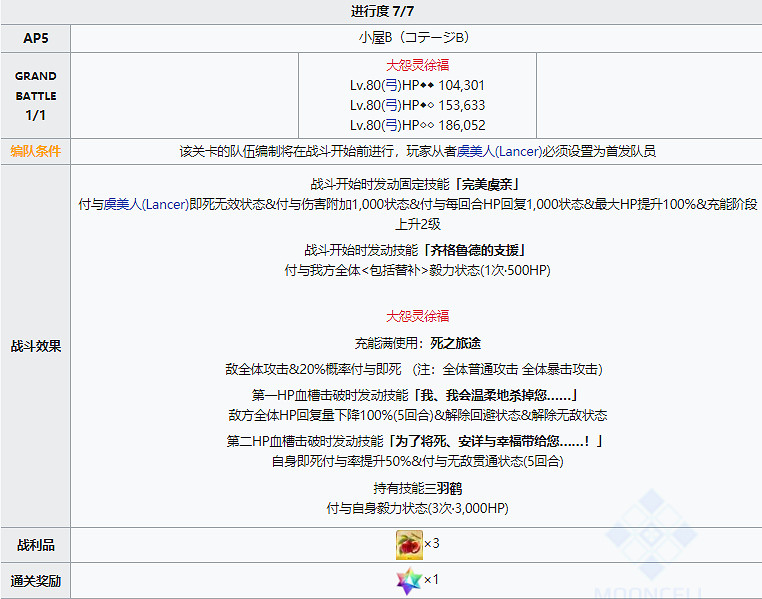The height and width of the screenshot is (599, 762).
Task: Select the ×1 quantity beside the quartz
Action: click(432, 579)
